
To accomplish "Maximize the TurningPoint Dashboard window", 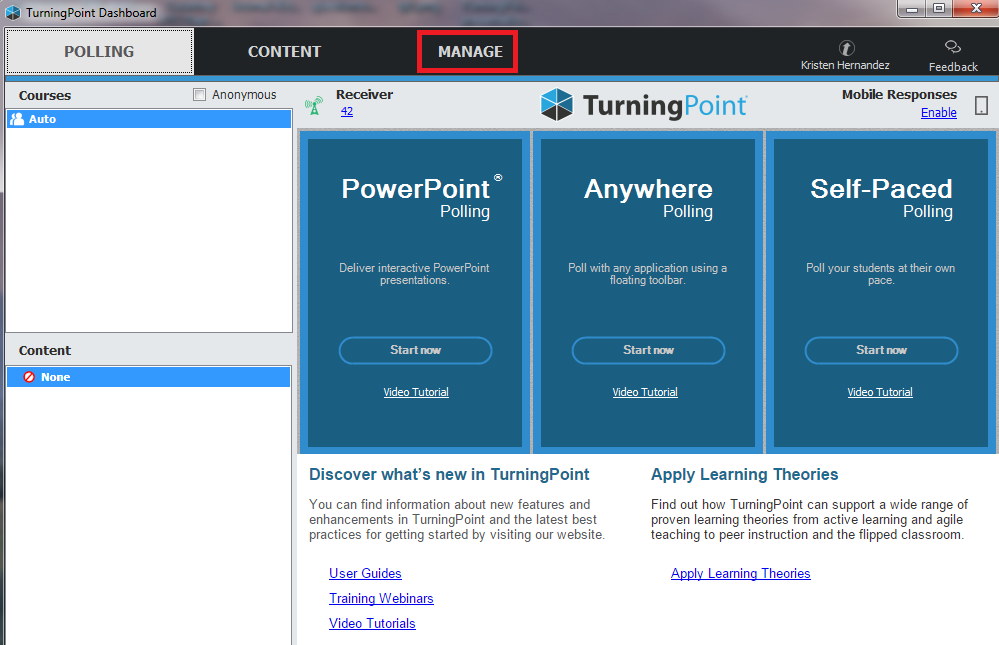I will point(938,8).
